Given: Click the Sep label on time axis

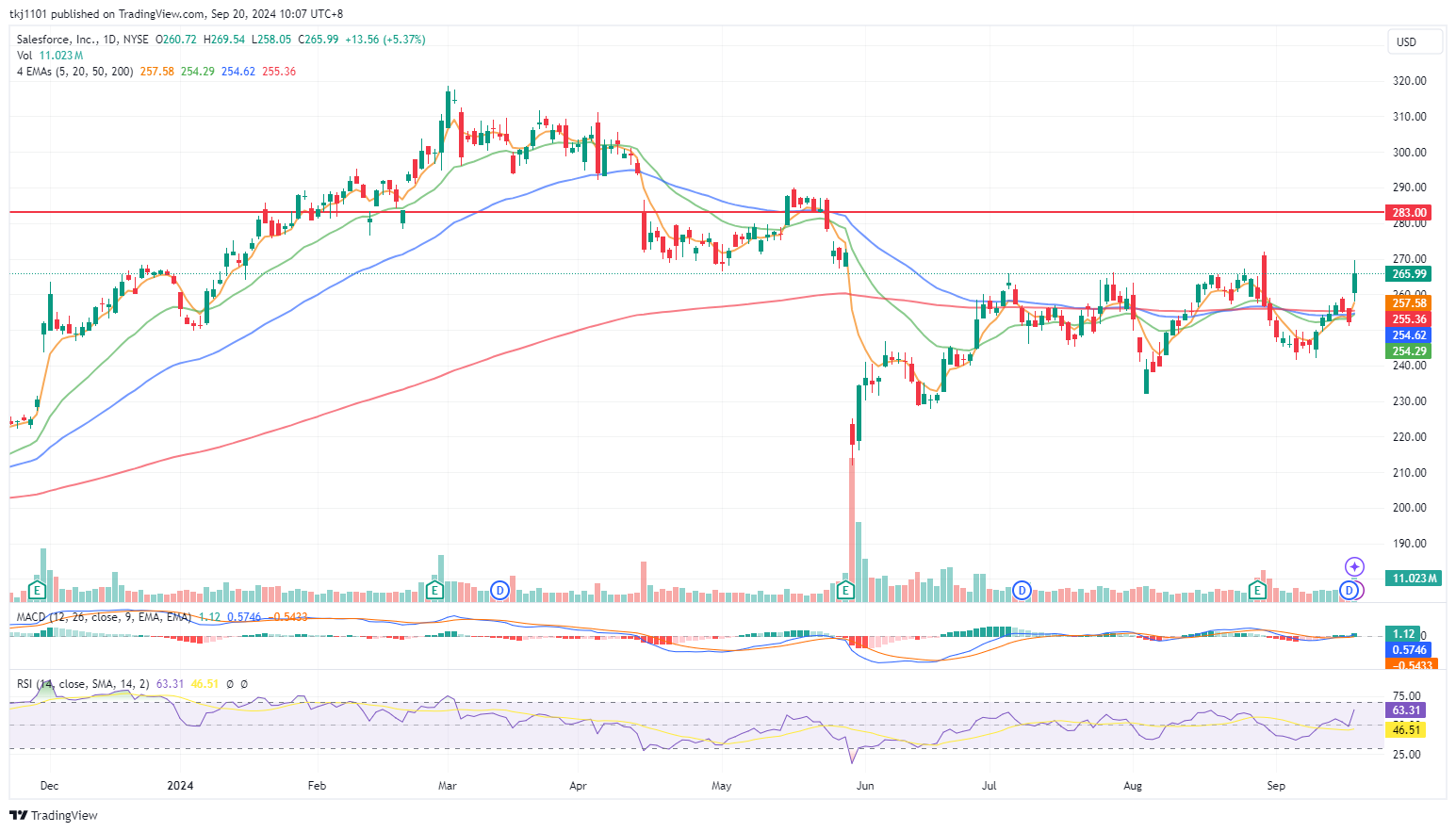Looking at the screenshot, I should click(x=1276, y=786).
